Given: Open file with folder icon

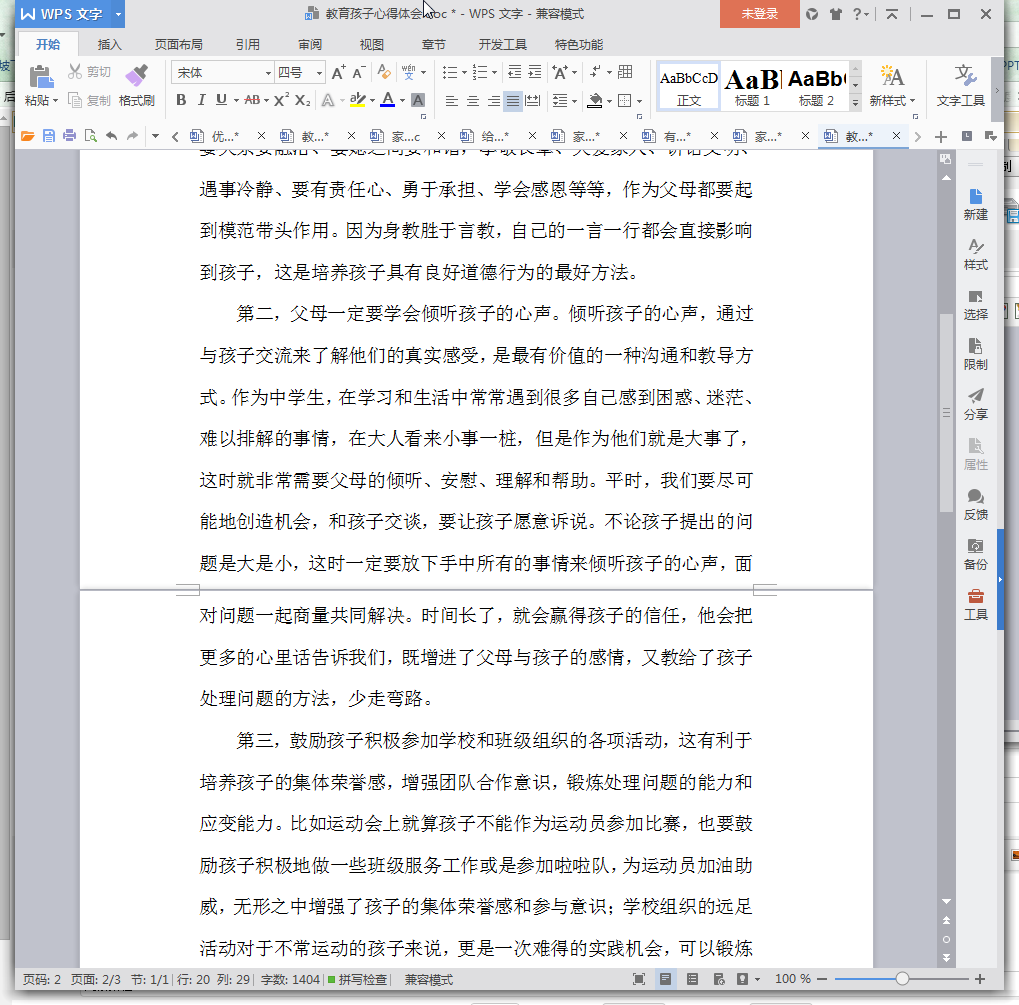Looking at the screenshot, I should (x=27, y=136).
